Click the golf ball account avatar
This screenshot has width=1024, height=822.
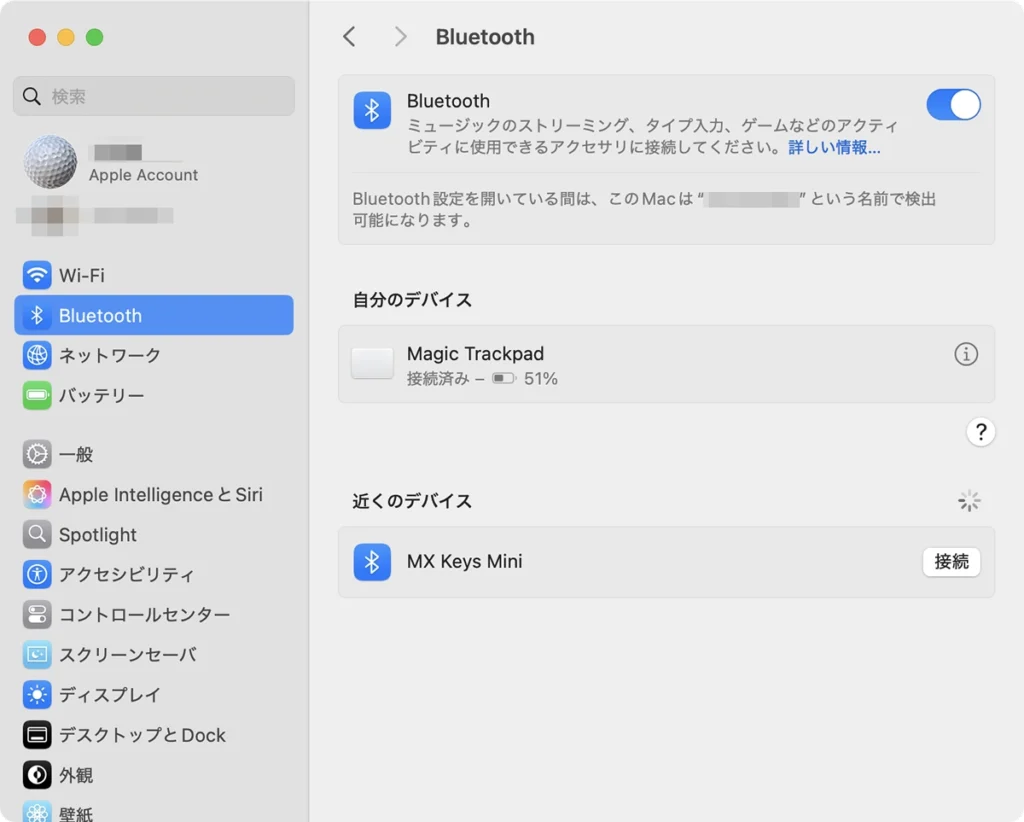coord(50,161)
